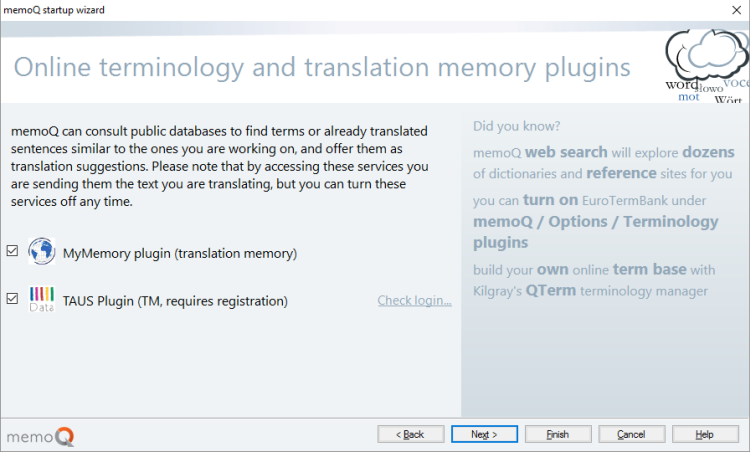This screenshot has width=750, height=452.
Task: Uncheck the MyMemory plugin checkbox
Action: coord(12,251)
